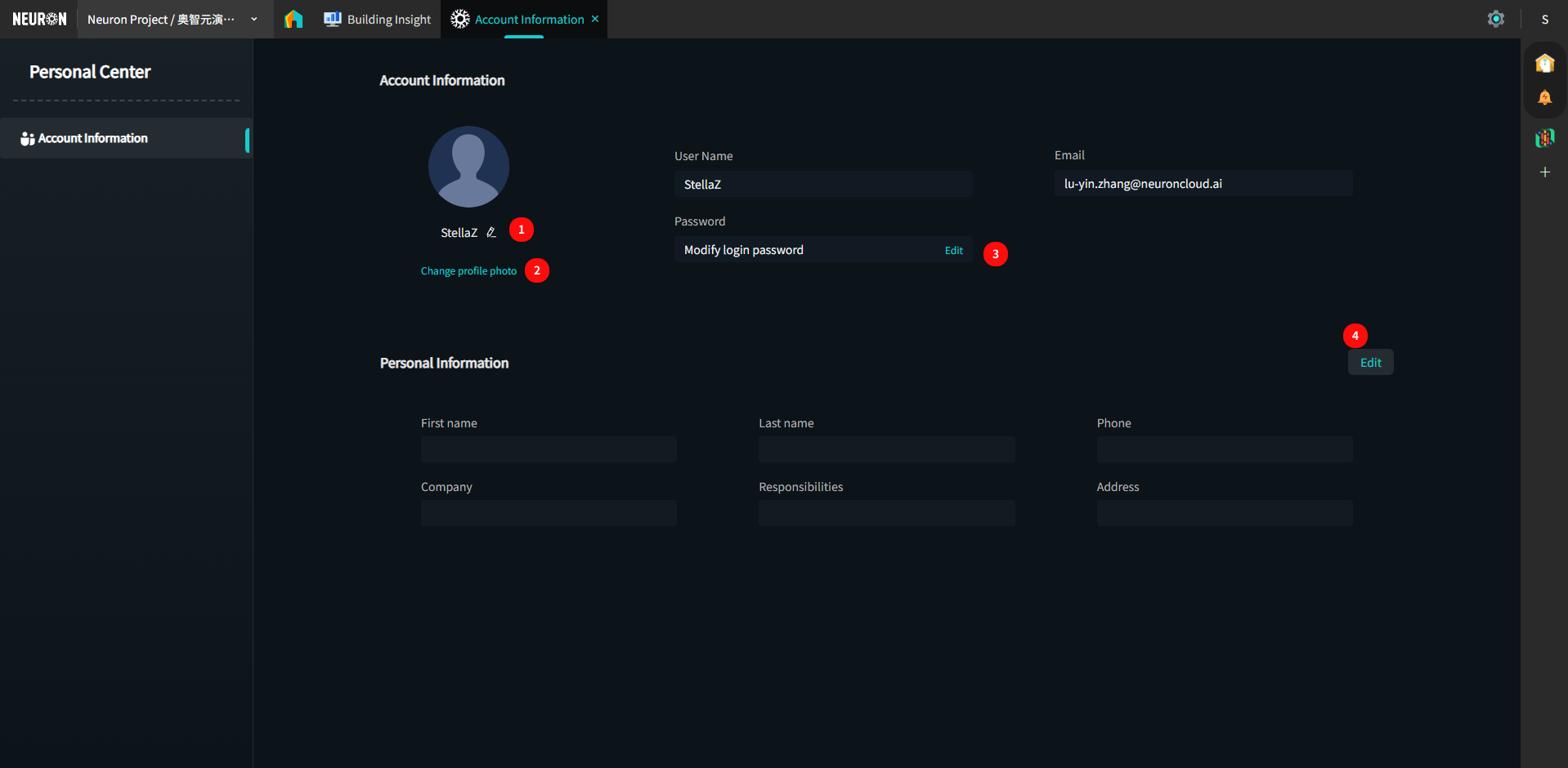1568x768 pixels.
Task: Switch to the Building Insight tab
Action: point(377,19)
